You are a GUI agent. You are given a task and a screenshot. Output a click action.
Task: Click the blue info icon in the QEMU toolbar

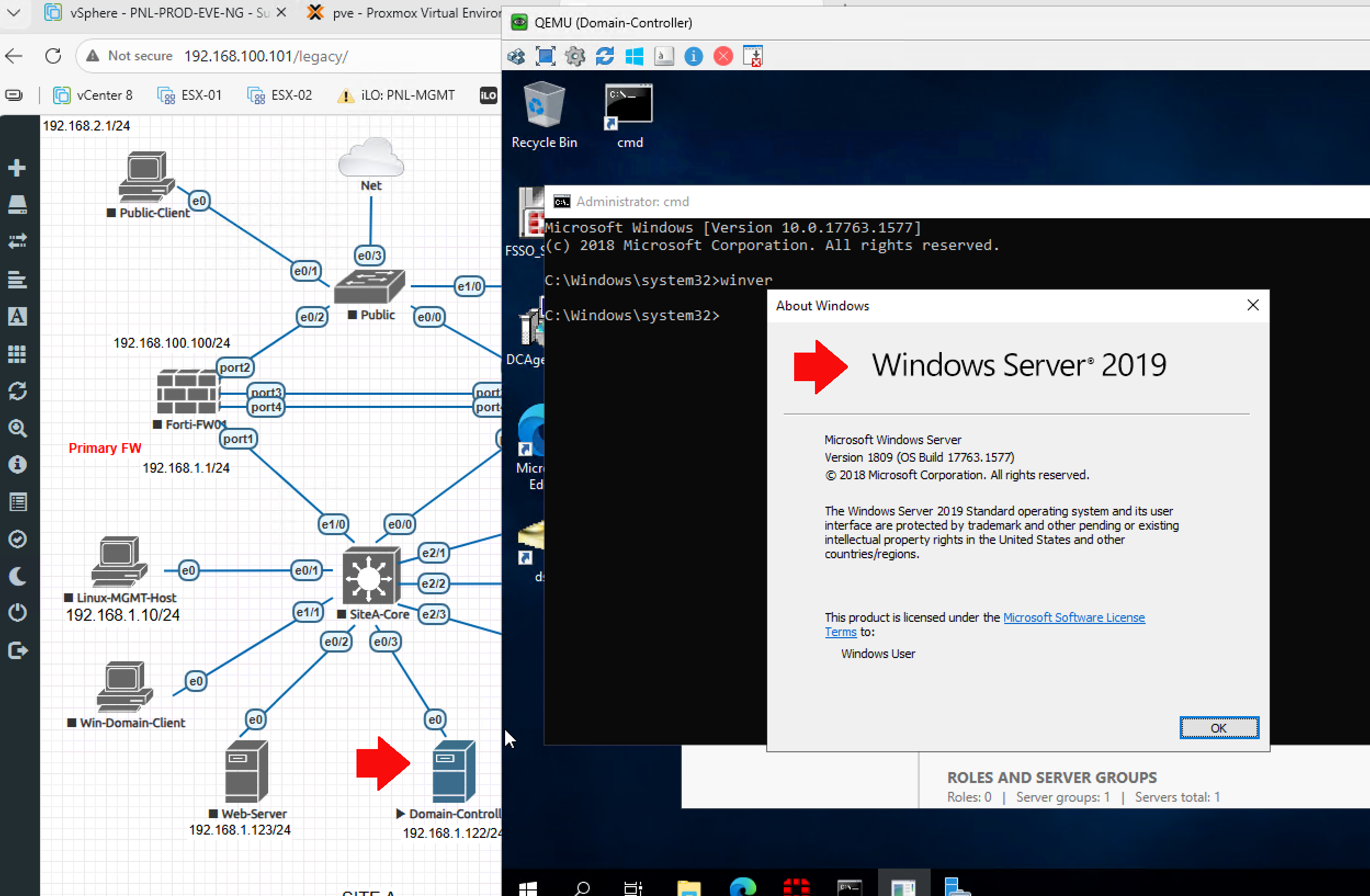[694, 56]
